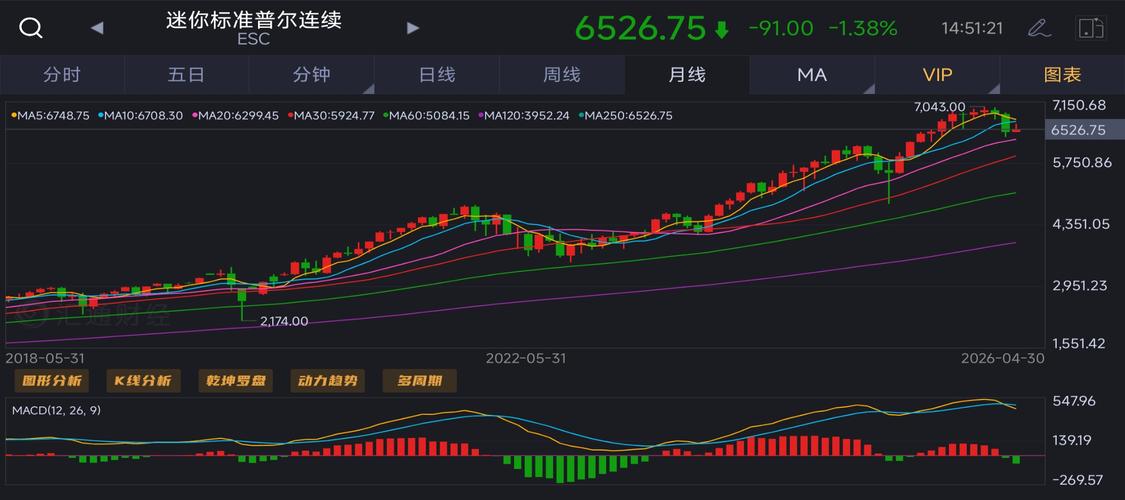Click the 多周期 button
This screenshot has width=1125, height=500.
coord(420,381)
